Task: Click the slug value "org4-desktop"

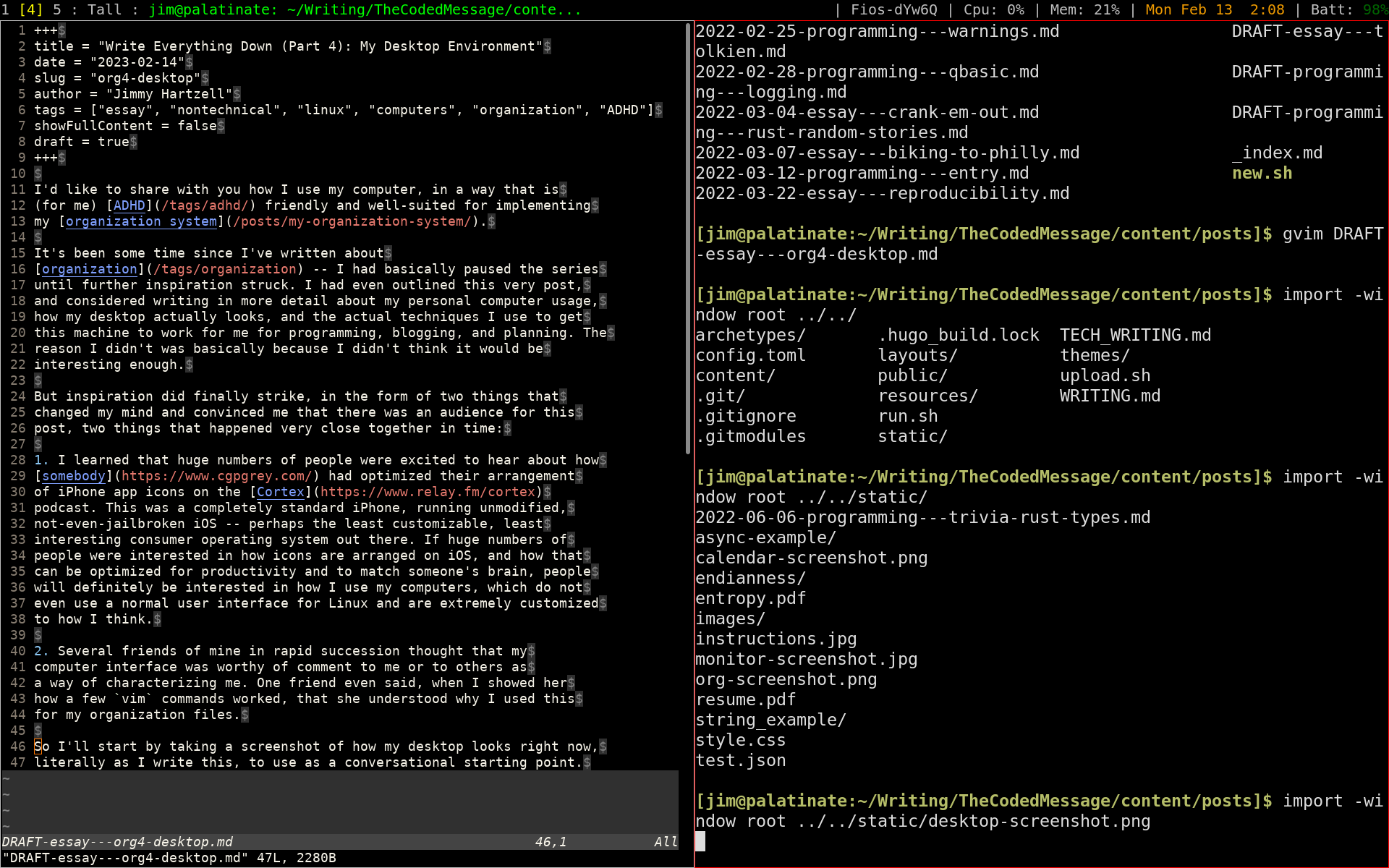Action: click(145, 78)
